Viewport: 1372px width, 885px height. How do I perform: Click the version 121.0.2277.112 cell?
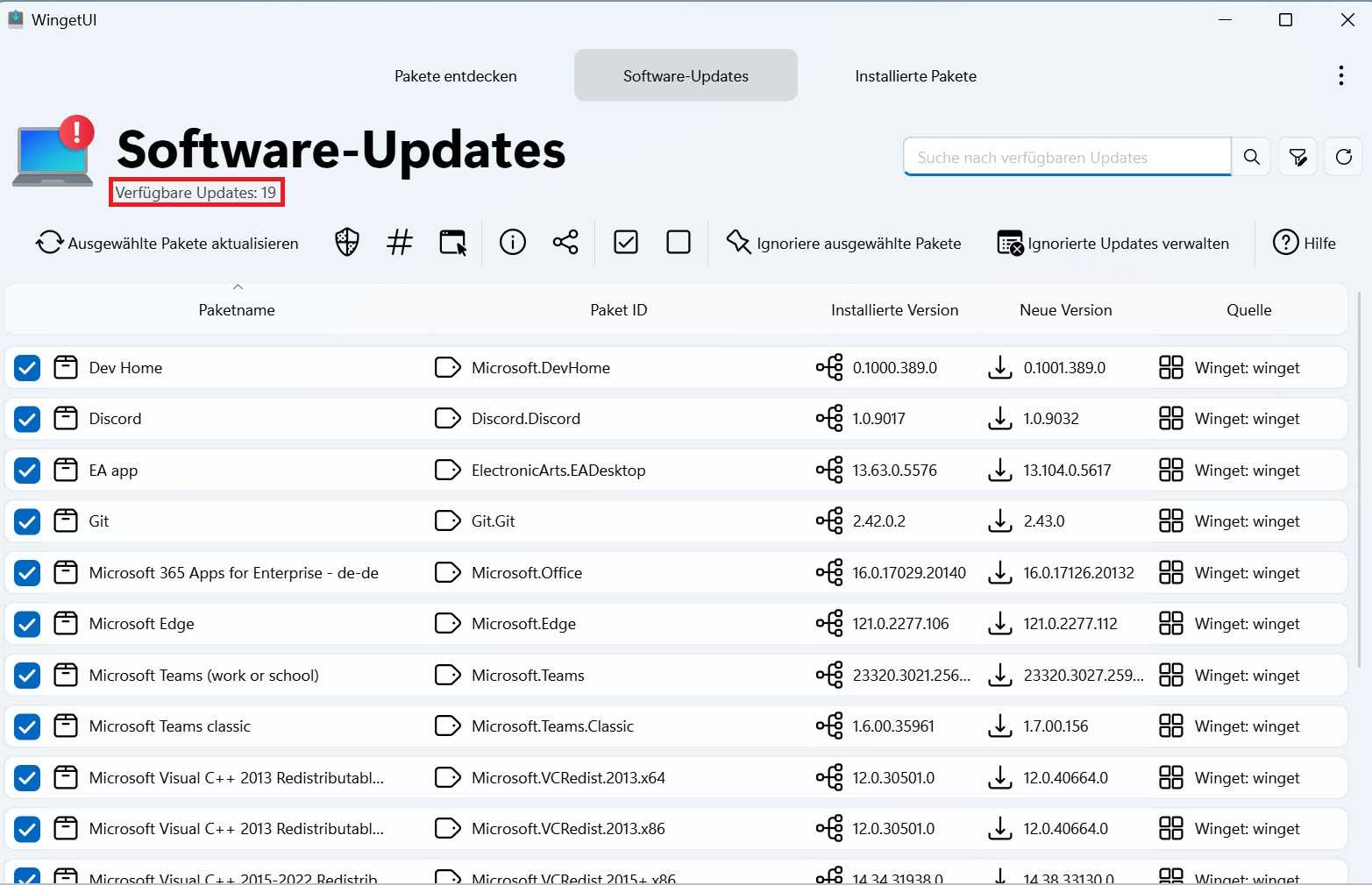[x=1070, y=624]
